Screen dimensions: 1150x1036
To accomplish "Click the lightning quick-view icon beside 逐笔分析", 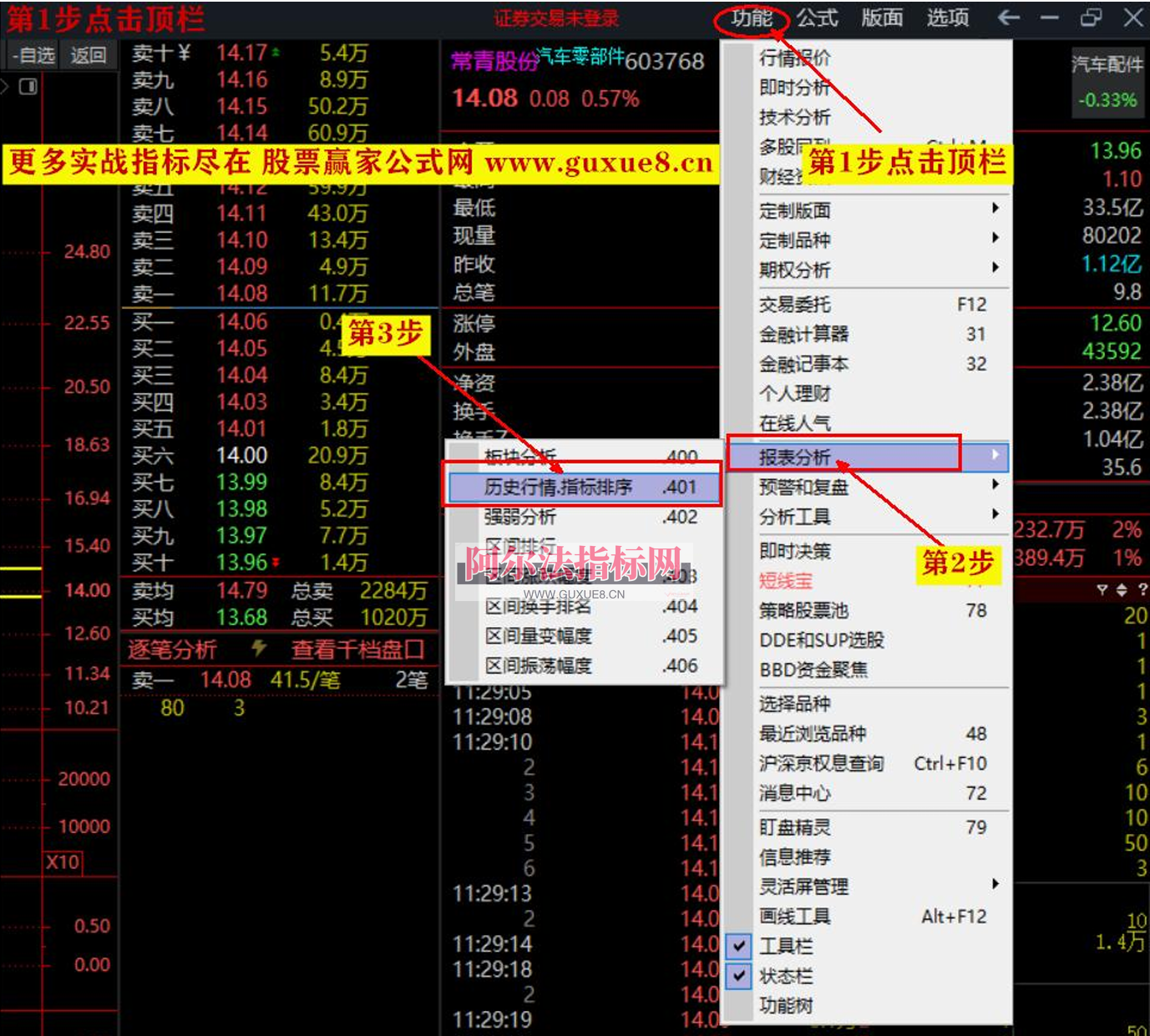I will tap(259, 650).
